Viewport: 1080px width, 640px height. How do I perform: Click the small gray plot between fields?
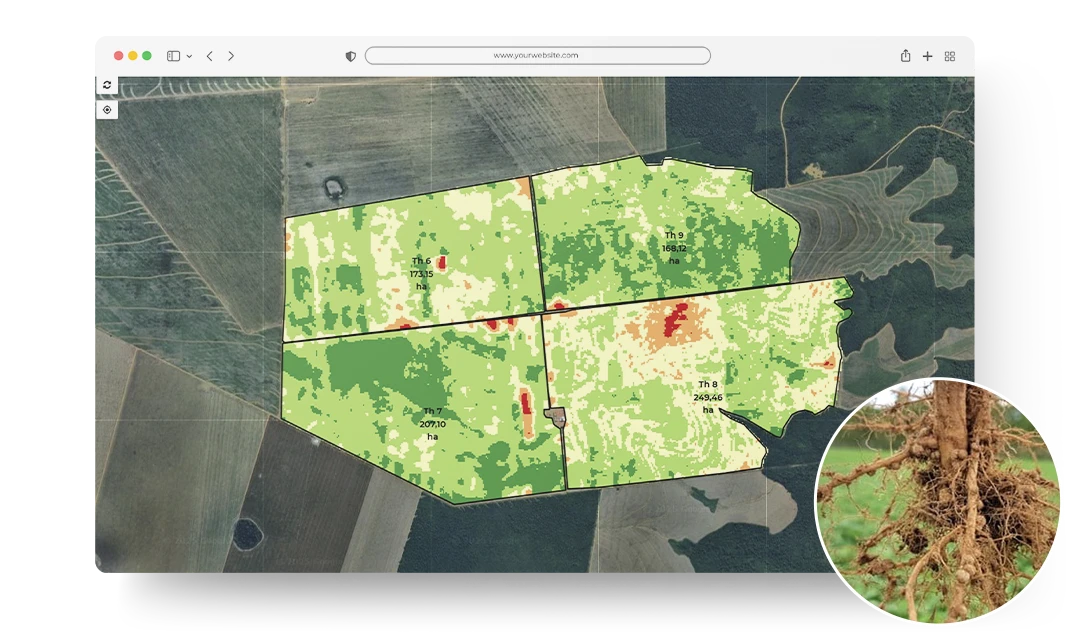pyautogui.click(x=554, y=417)
